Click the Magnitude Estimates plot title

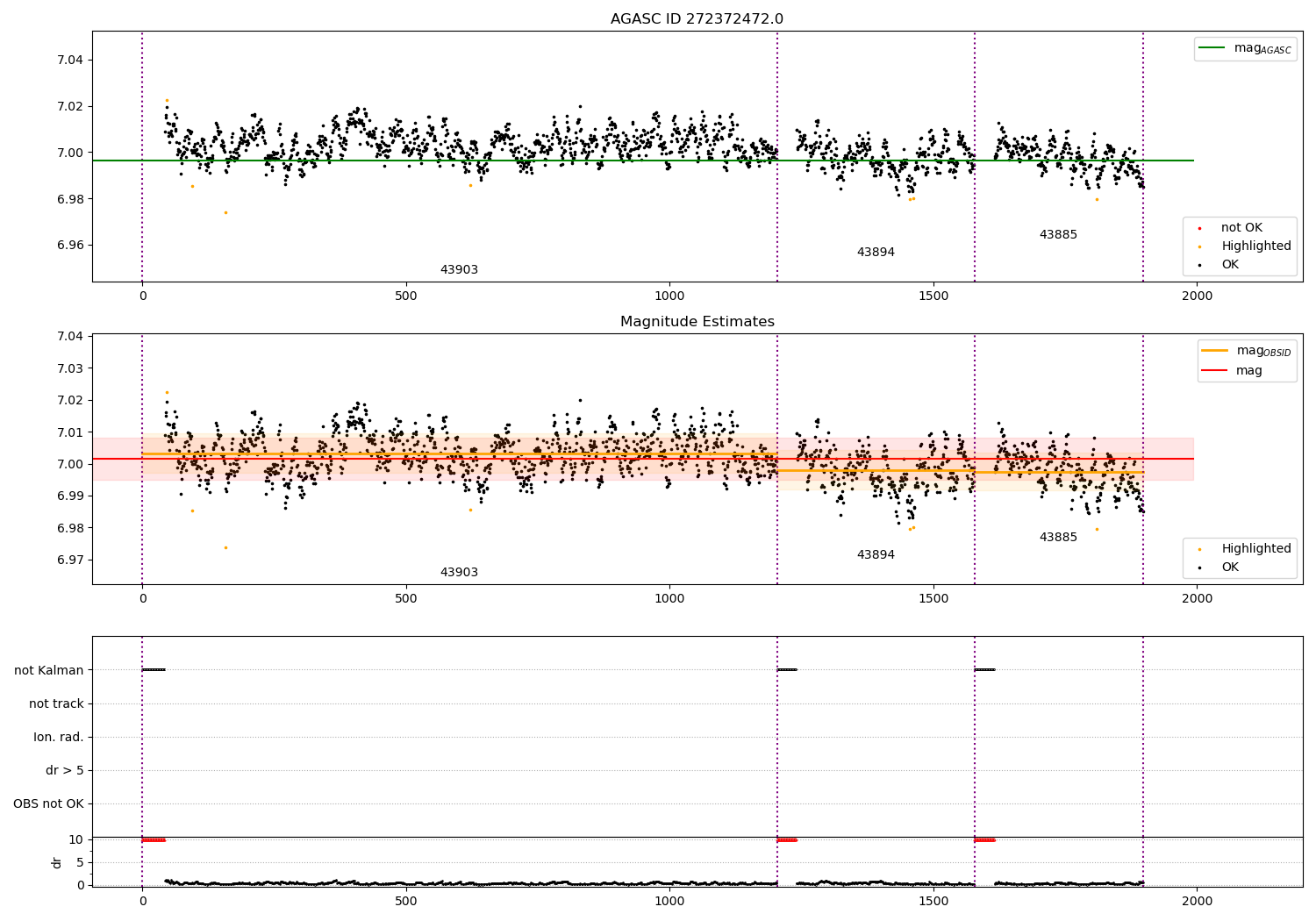697,322
